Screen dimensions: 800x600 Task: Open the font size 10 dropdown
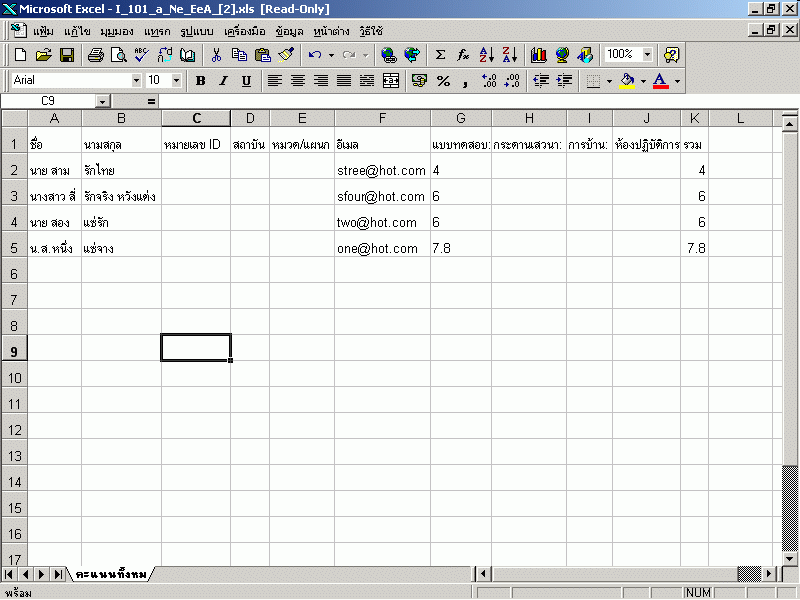coord(177,80)
